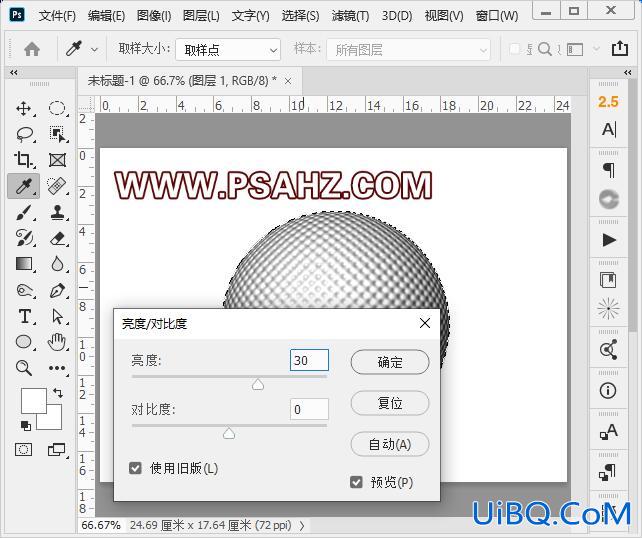
Task: Close the 未标题-1 document tab
Action: click(288, 81)
